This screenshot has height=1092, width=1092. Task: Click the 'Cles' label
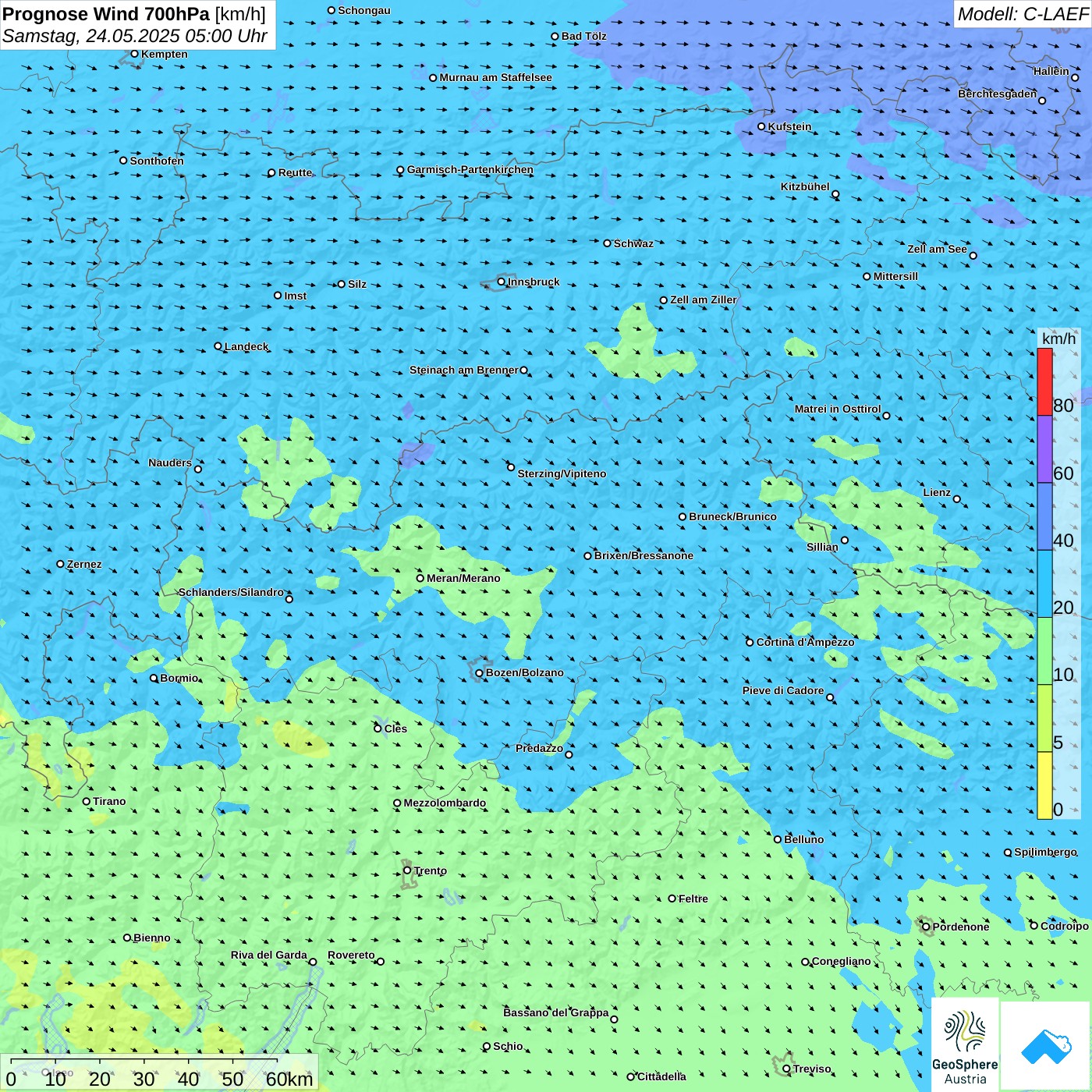click(395, 729)
